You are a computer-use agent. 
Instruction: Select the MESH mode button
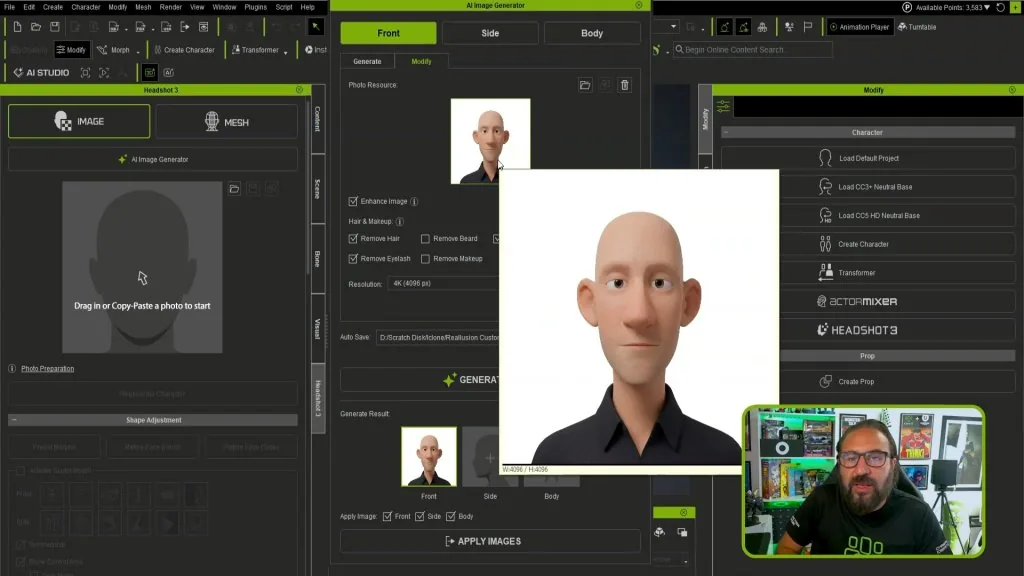227,121
